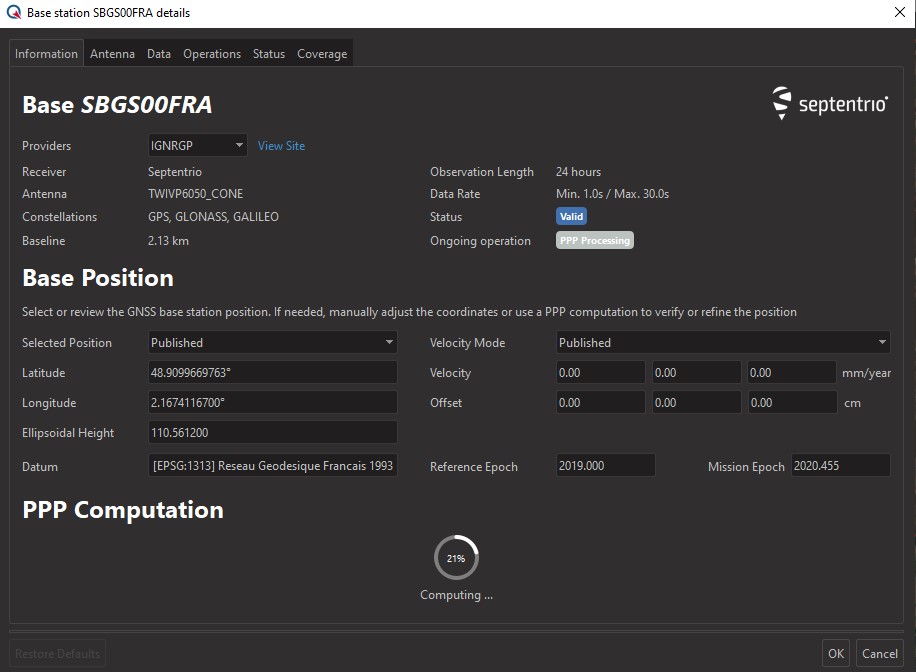The width and height of the screenshot is (916, 672).
Task: Click the Cancel button
Action: 879,653
